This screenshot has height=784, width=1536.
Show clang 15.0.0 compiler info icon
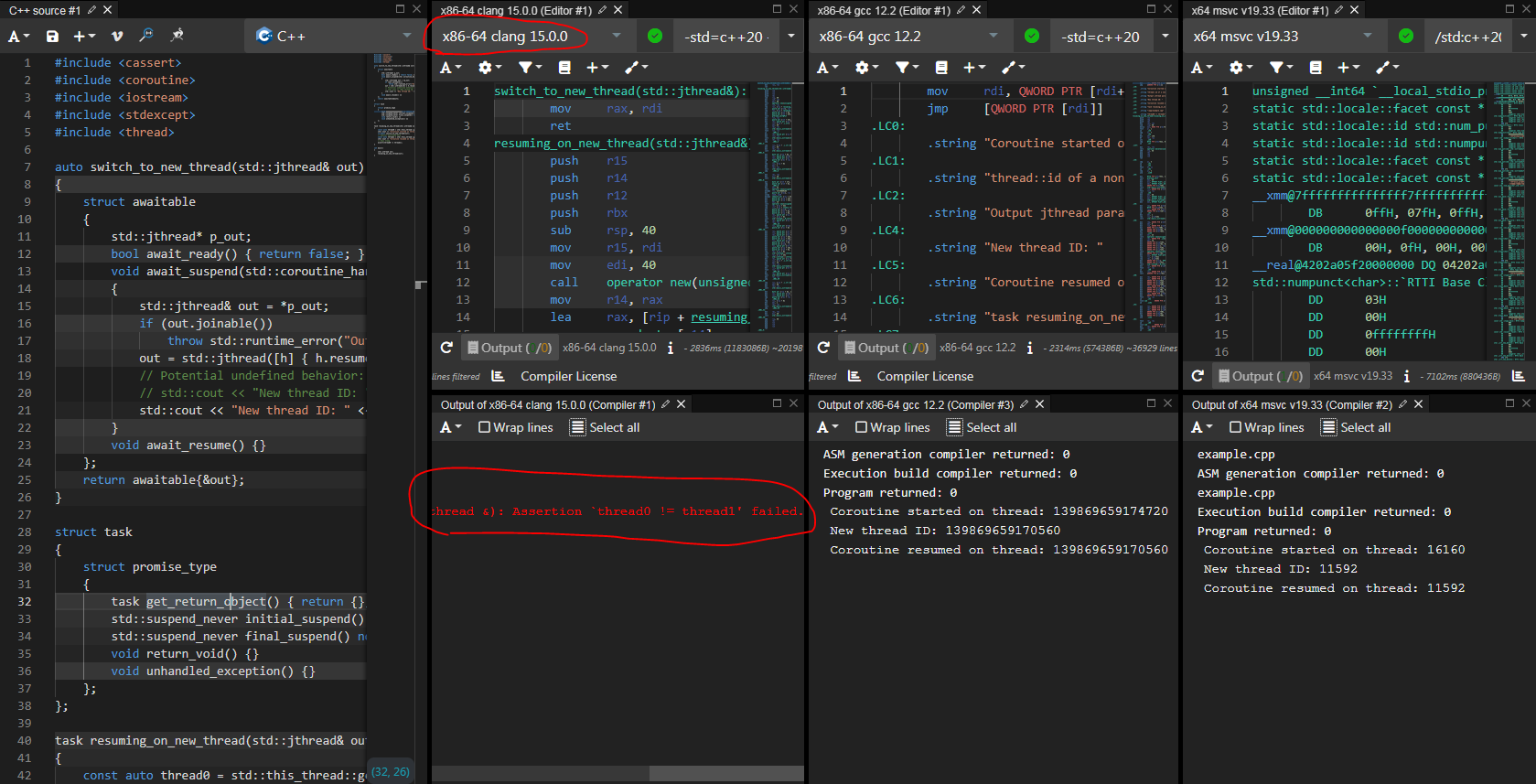click(671, 348)
